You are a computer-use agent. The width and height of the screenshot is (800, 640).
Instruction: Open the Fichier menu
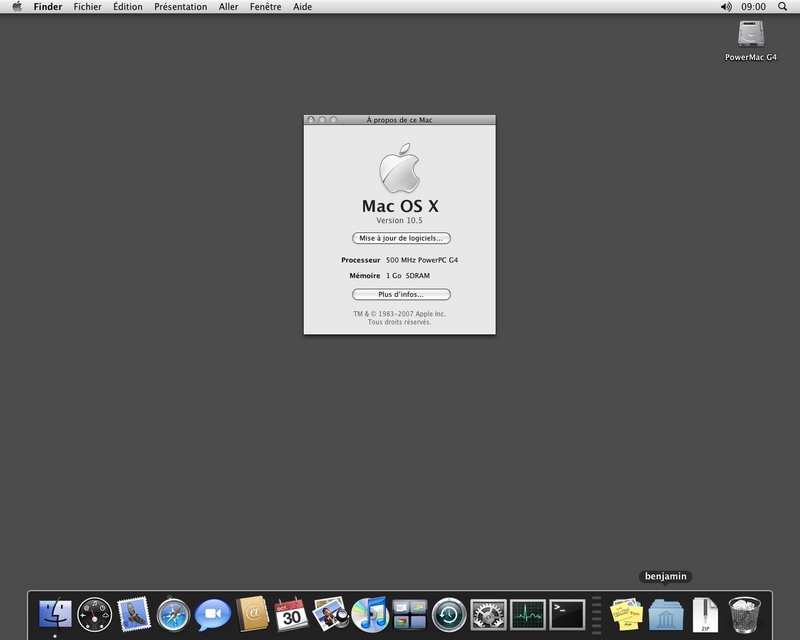click(87, 6)
